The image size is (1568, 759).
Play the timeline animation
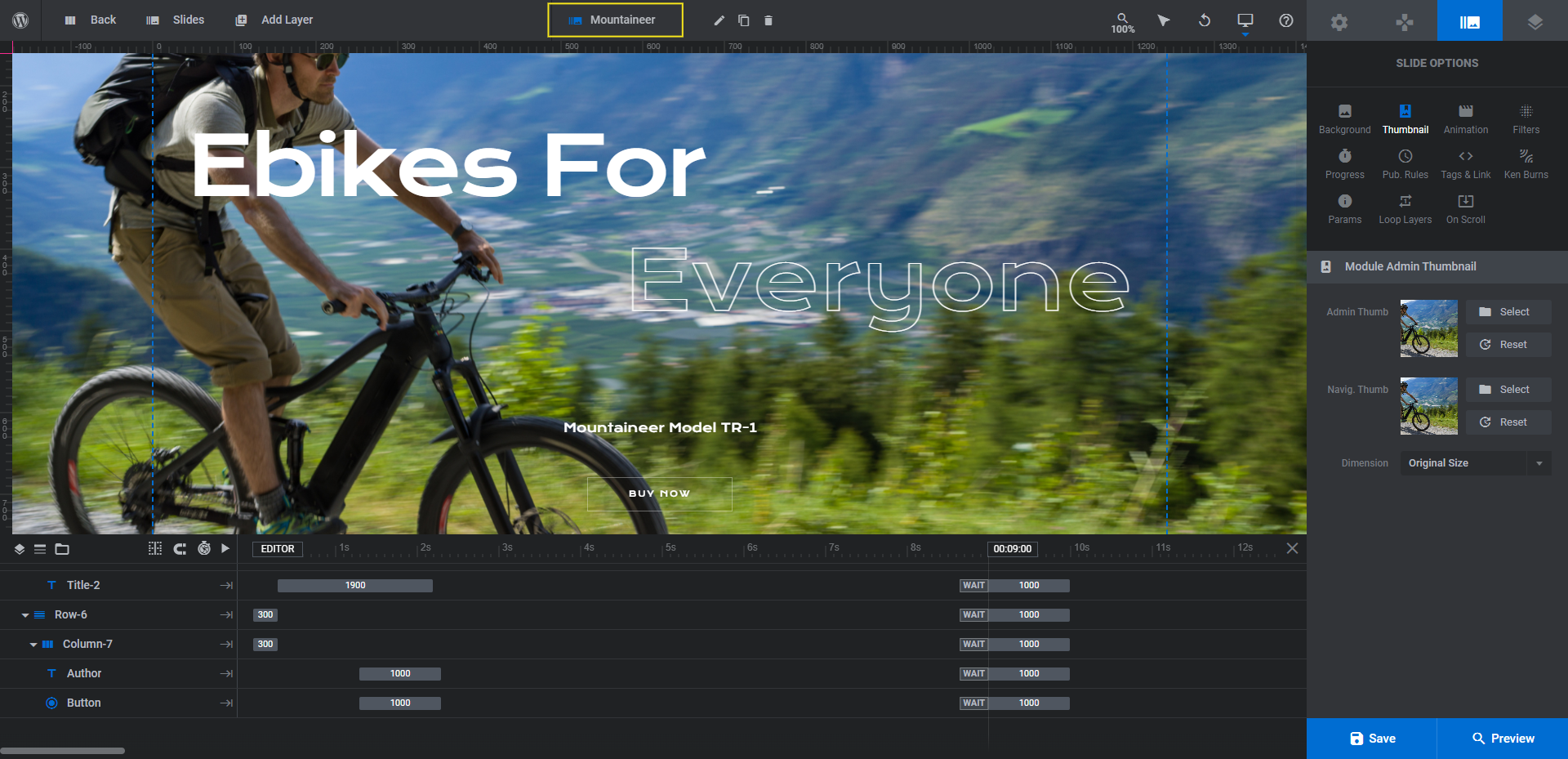pos(225,549)
